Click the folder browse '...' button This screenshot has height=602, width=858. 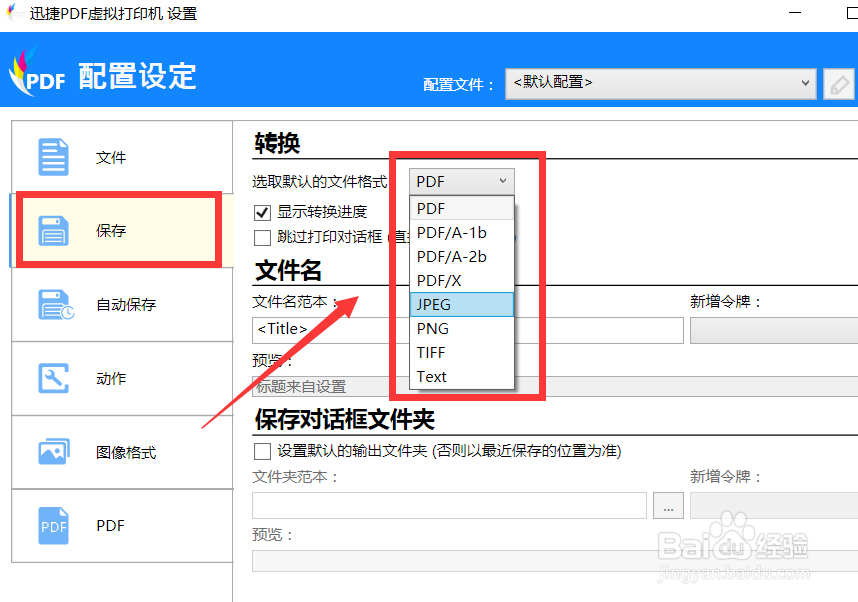(x=668, y=505)
